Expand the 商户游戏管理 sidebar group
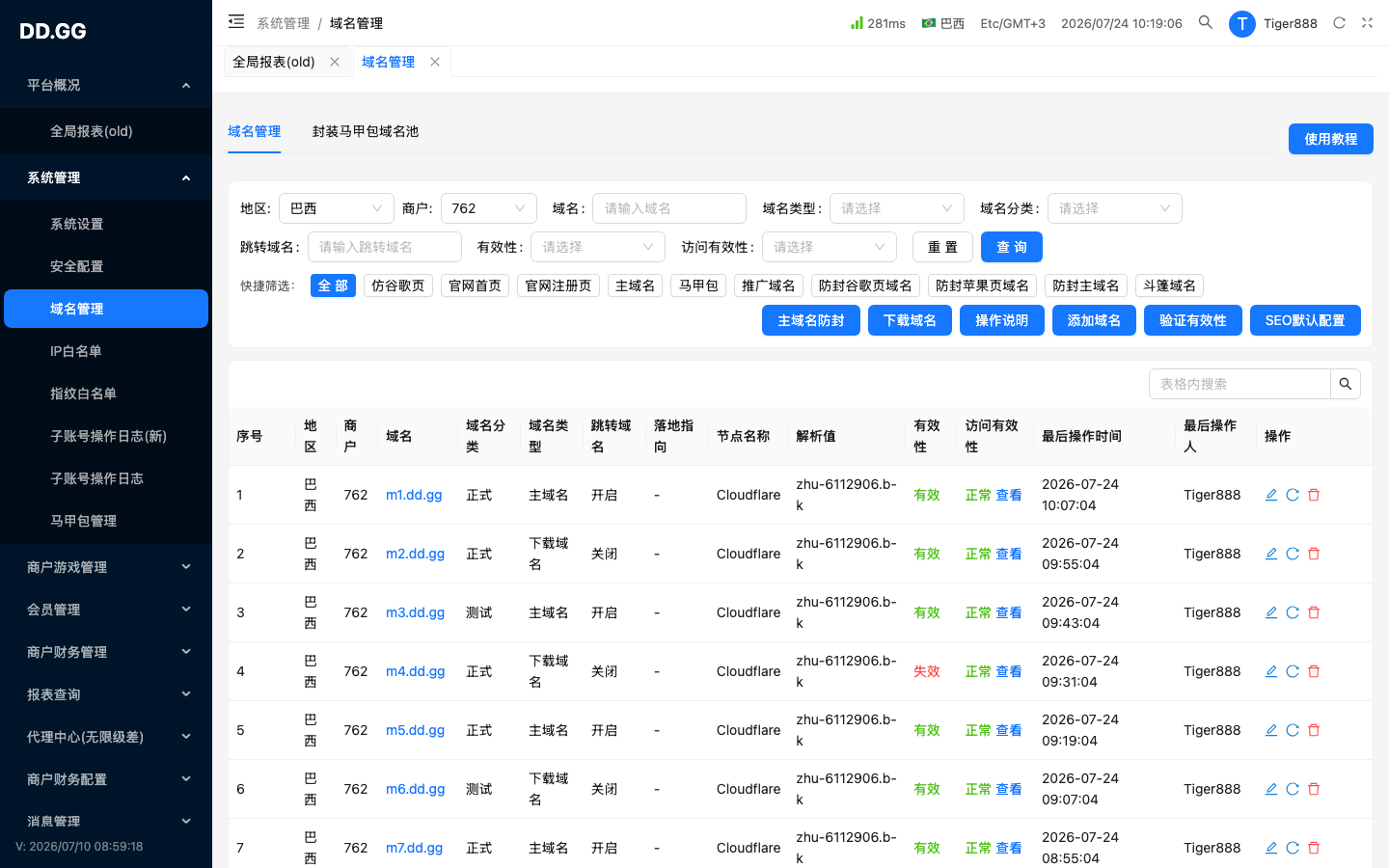Viewport: 1389px width, 868px height. 106,567
